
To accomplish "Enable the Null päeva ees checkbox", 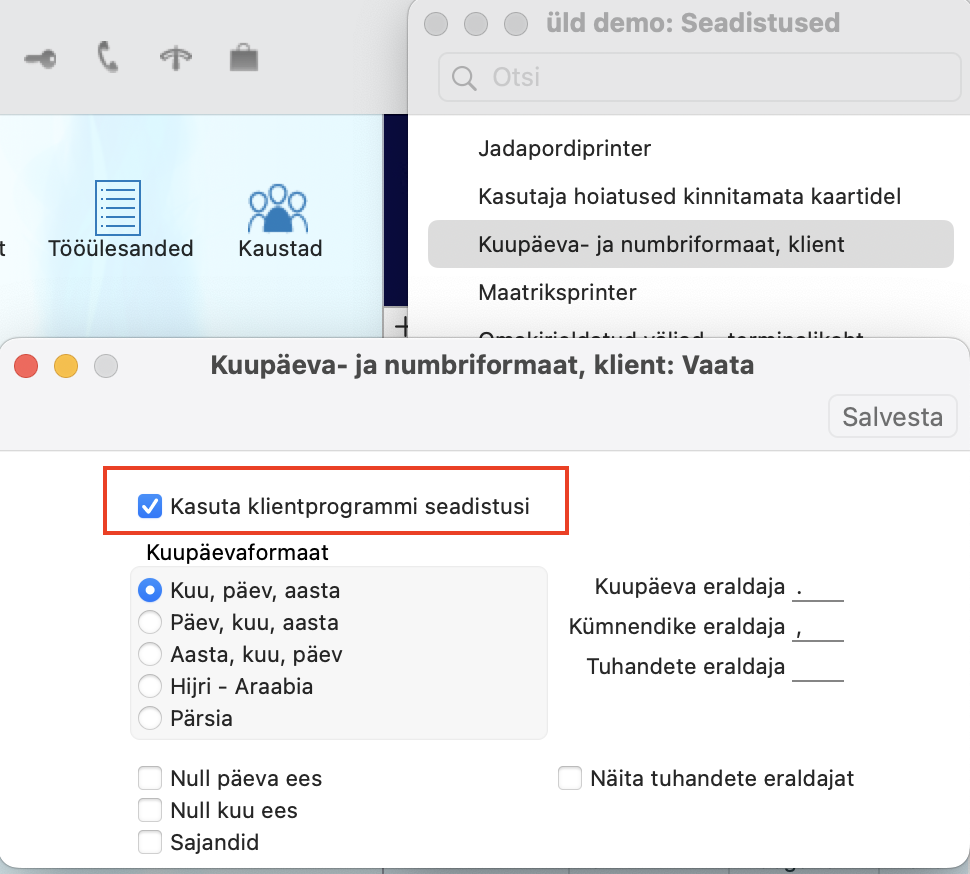I will (x=150, y=778).
